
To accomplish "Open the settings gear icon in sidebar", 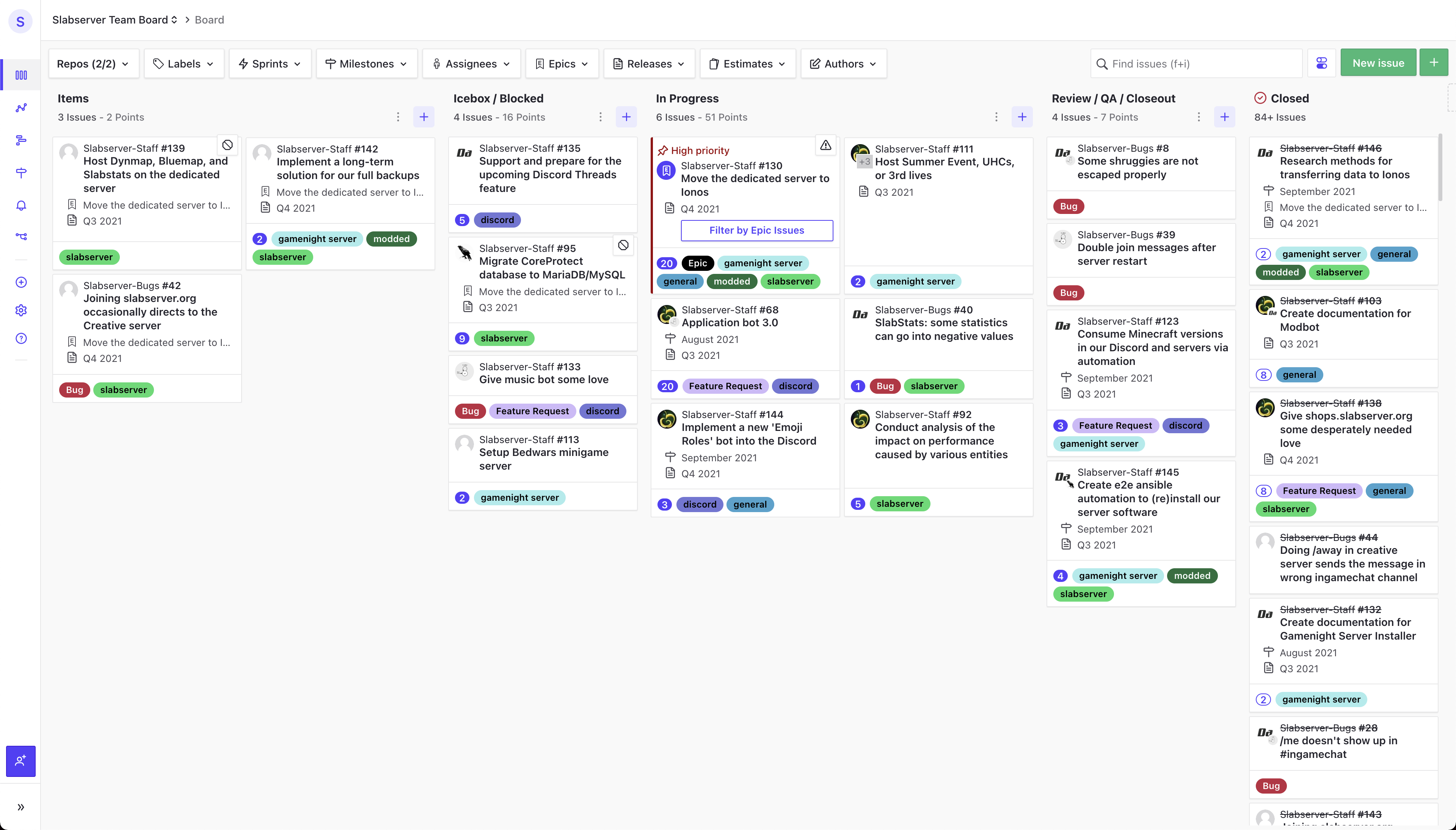I will pyautogui.click(x=21, y=310).
